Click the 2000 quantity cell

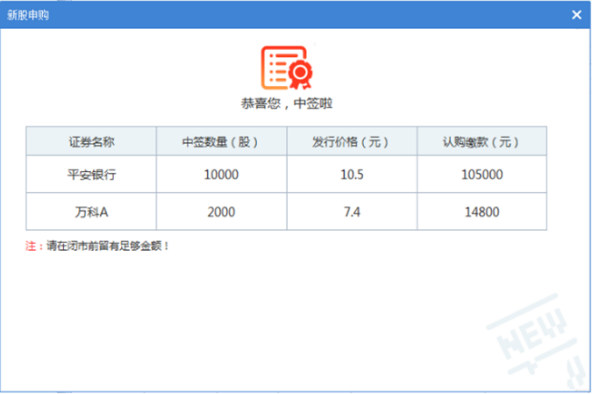221,212
